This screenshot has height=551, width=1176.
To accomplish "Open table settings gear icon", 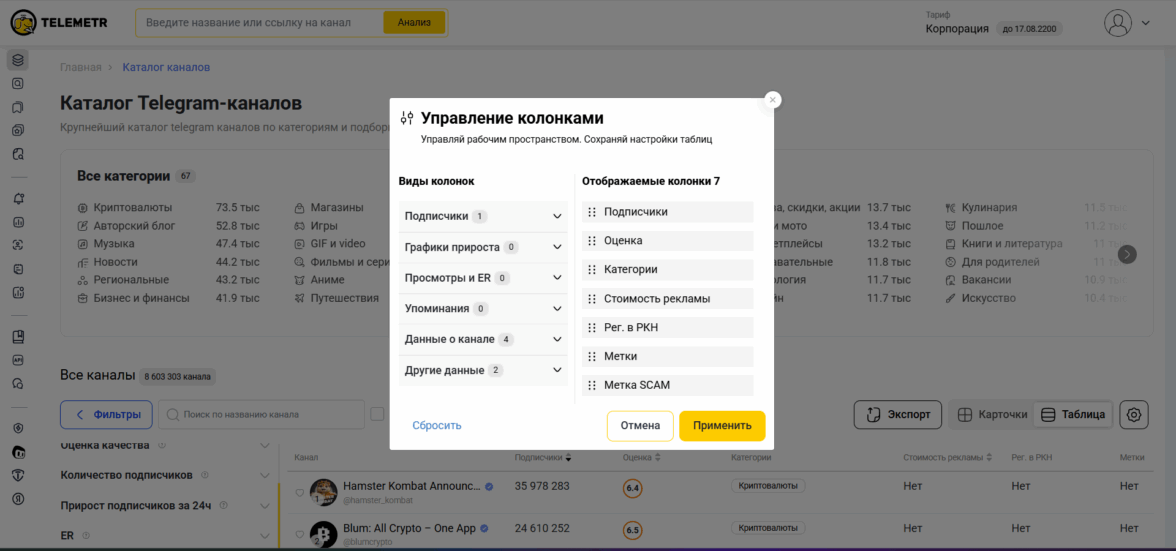I will click(x=1134, y=415).
